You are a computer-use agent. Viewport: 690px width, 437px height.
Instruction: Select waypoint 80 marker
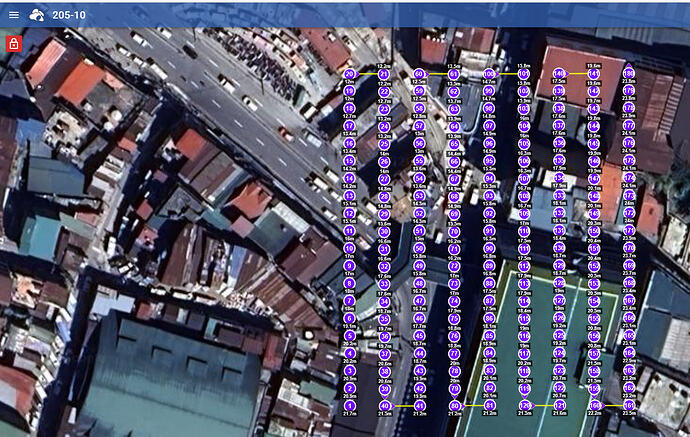454,405
